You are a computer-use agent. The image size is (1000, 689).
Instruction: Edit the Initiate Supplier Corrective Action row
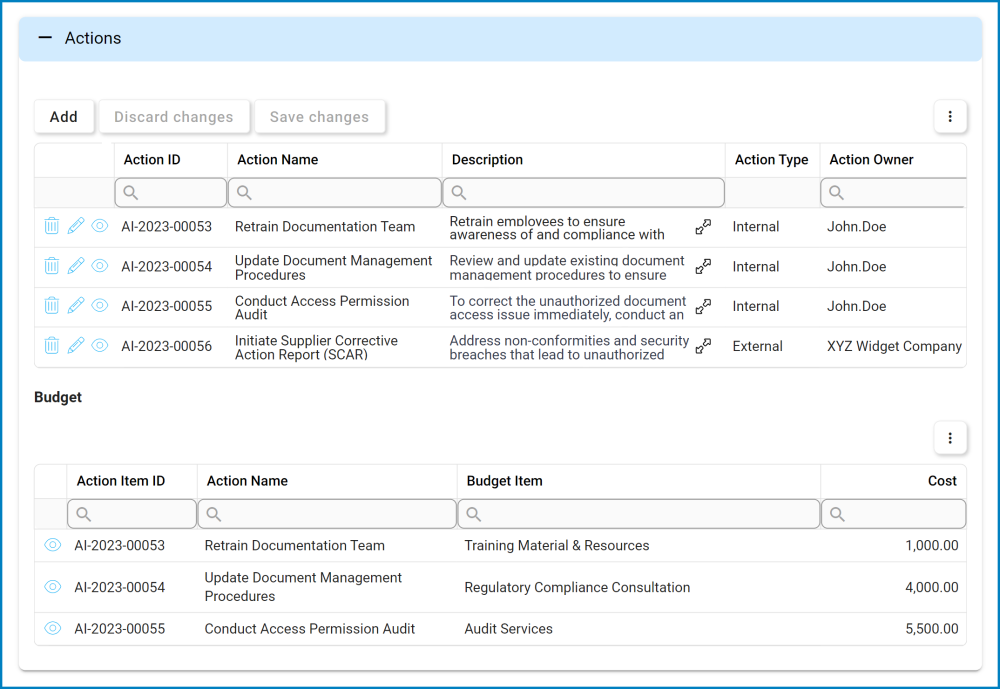76,346
